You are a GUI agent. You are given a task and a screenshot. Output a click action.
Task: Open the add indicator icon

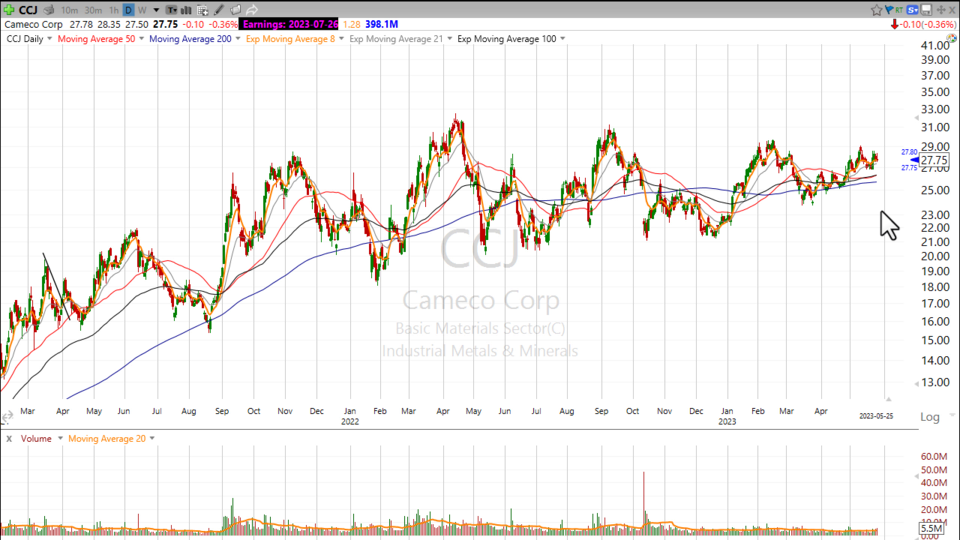coord(203,10)
